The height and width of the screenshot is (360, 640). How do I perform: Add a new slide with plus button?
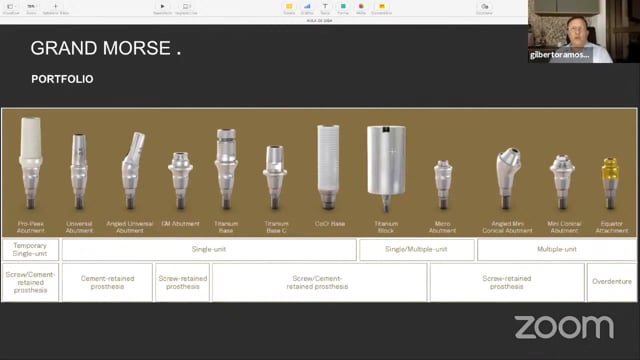(x=56, y=7)
